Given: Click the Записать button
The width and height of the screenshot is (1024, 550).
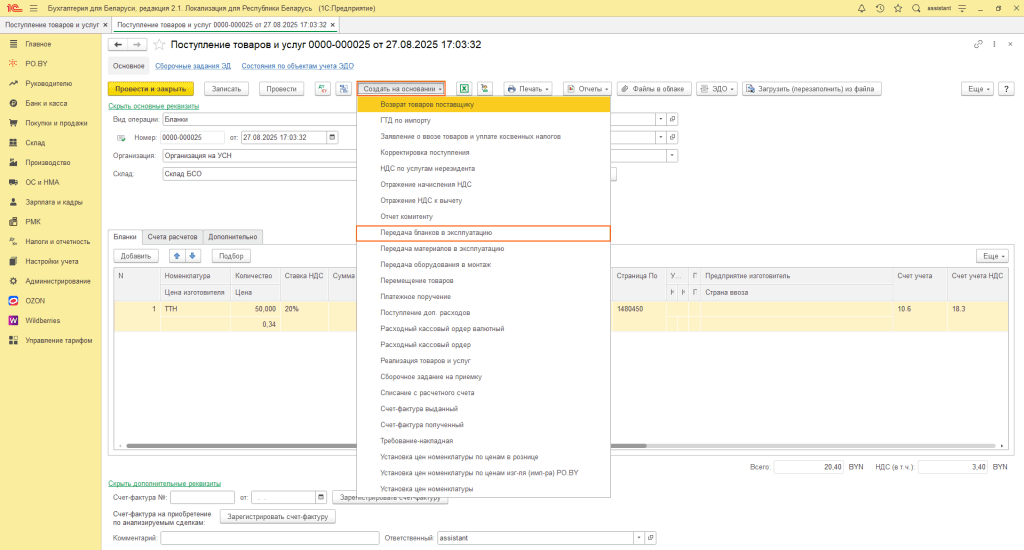Looking at the screenshot, I should click(x=227, y=89).
